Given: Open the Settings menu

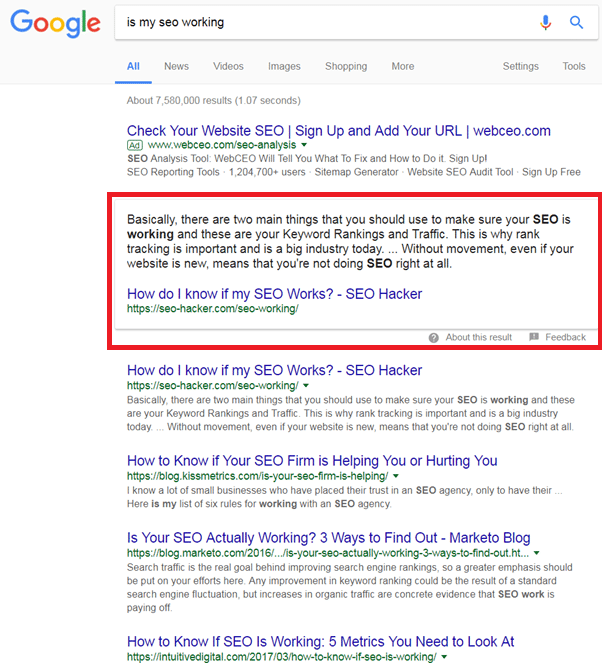Looking at the screenshot, I should [520, 66].
